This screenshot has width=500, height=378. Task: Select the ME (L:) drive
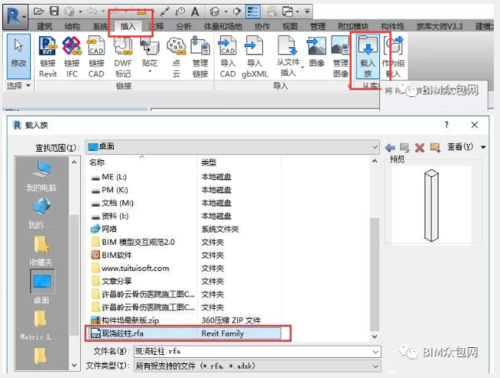coord(109,177)
